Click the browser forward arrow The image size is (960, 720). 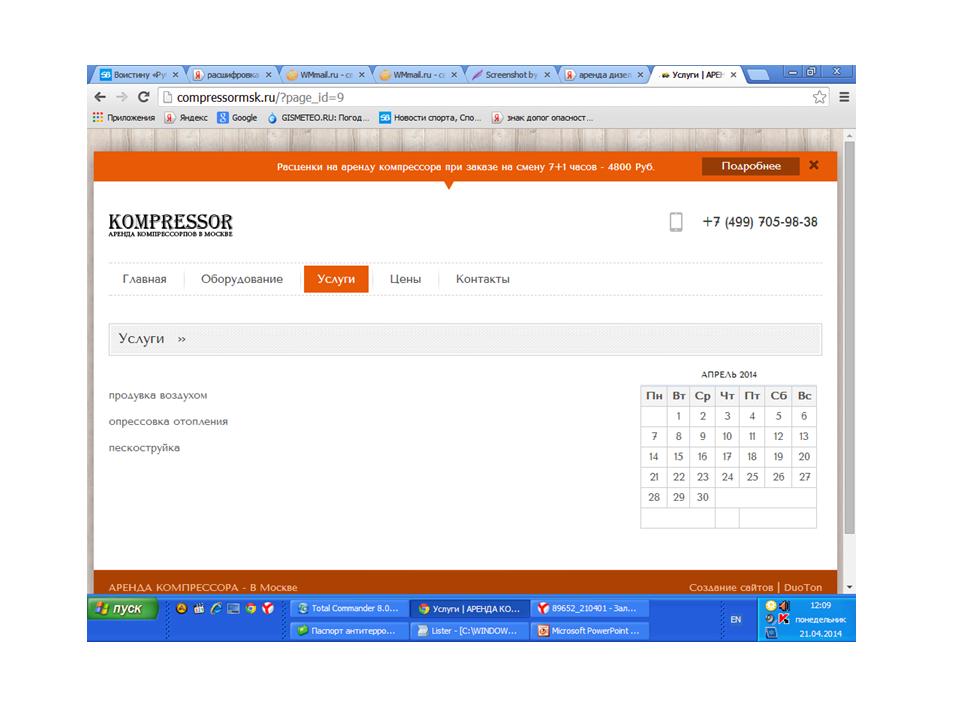coord(122,97)
